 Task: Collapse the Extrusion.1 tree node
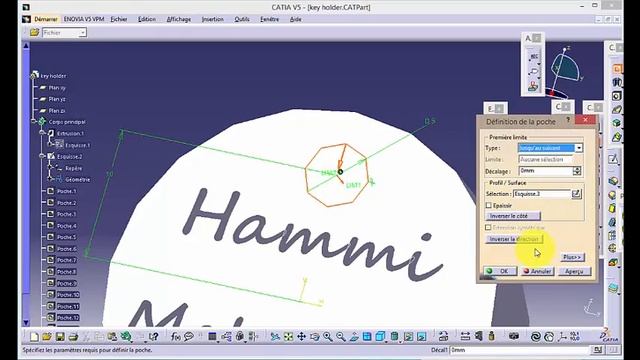(42, 133)
